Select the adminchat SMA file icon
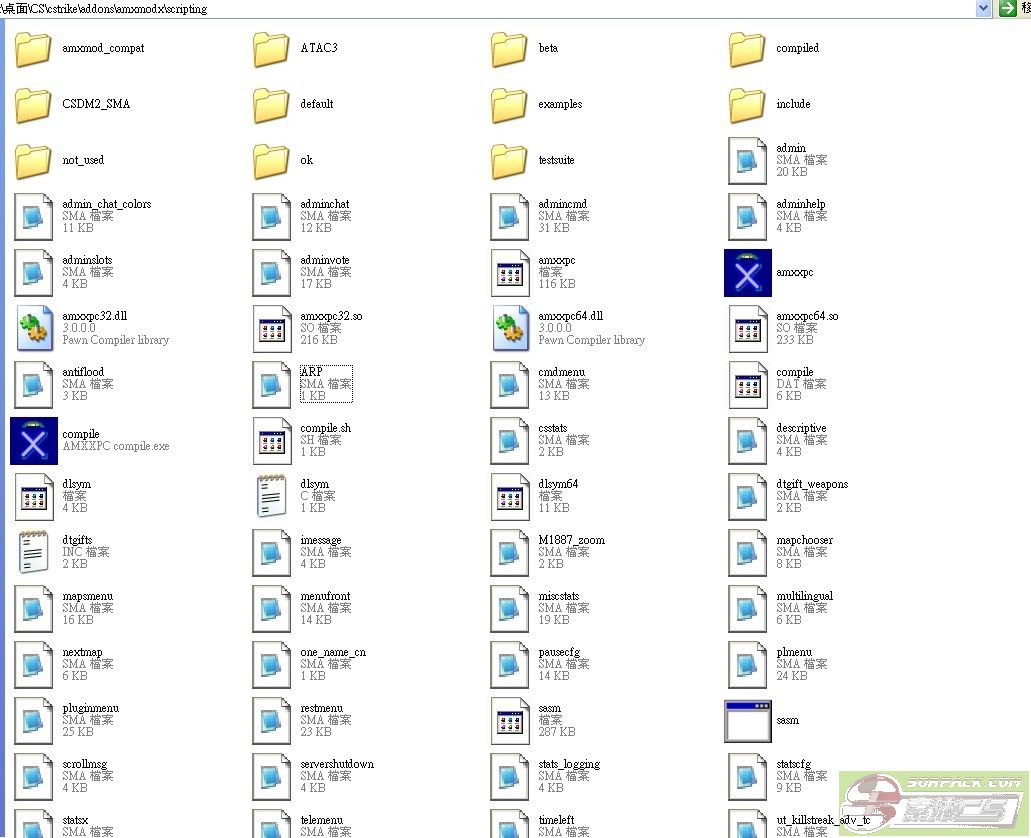Image resolution: width=1031 pixels, height=838 pixels. 272,216
